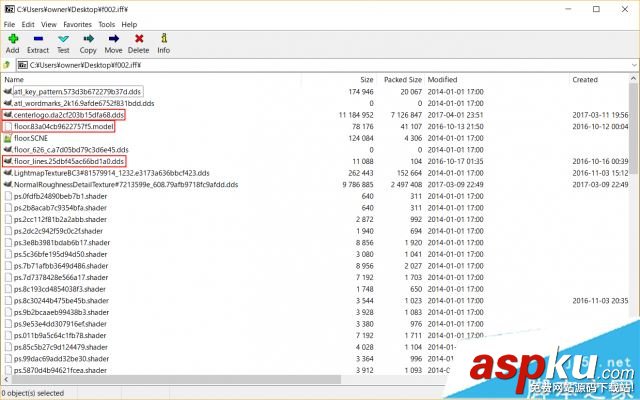Screen dimensions: 640x400
Task: Click the horizontal scrollbar thumb
Action: point(176,380)
